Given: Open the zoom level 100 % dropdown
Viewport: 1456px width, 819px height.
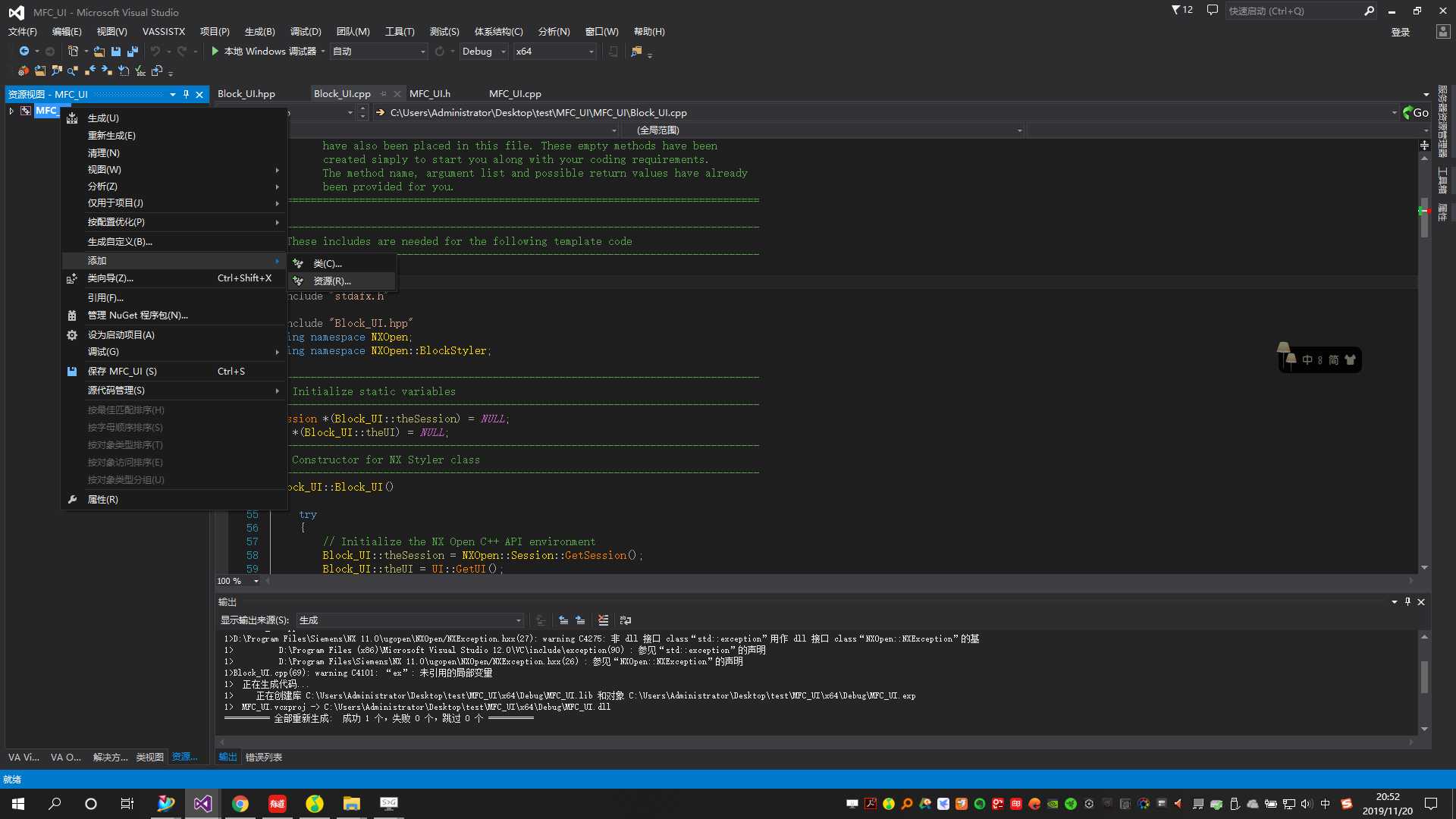Looking at the screenshot, I should [238, 581].
